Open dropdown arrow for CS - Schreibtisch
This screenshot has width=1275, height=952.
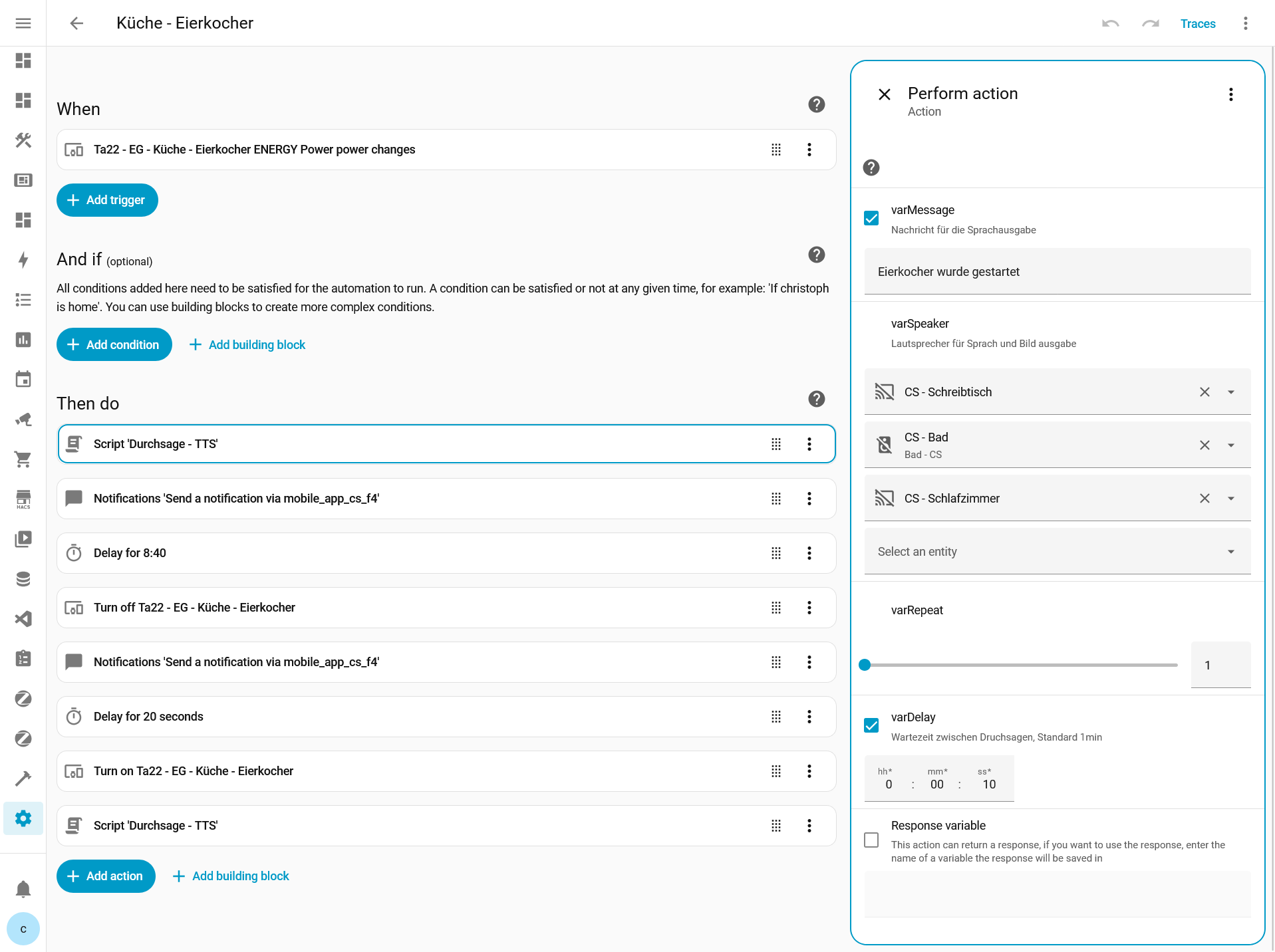pos(1230,392)
